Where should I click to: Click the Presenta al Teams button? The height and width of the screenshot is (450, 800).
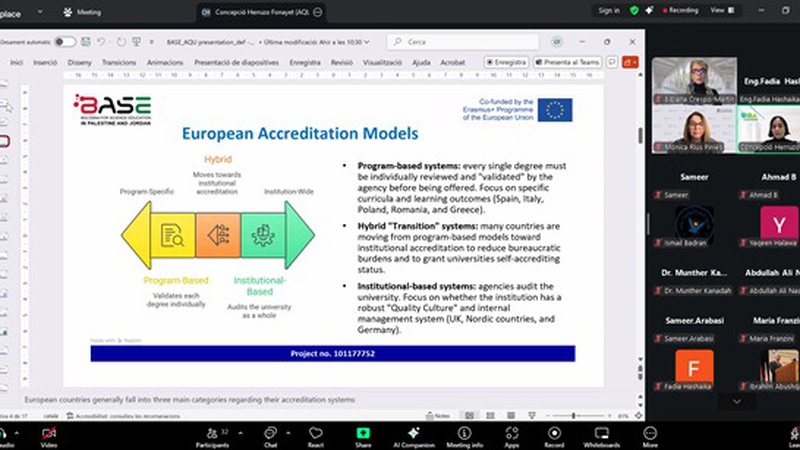566,62
